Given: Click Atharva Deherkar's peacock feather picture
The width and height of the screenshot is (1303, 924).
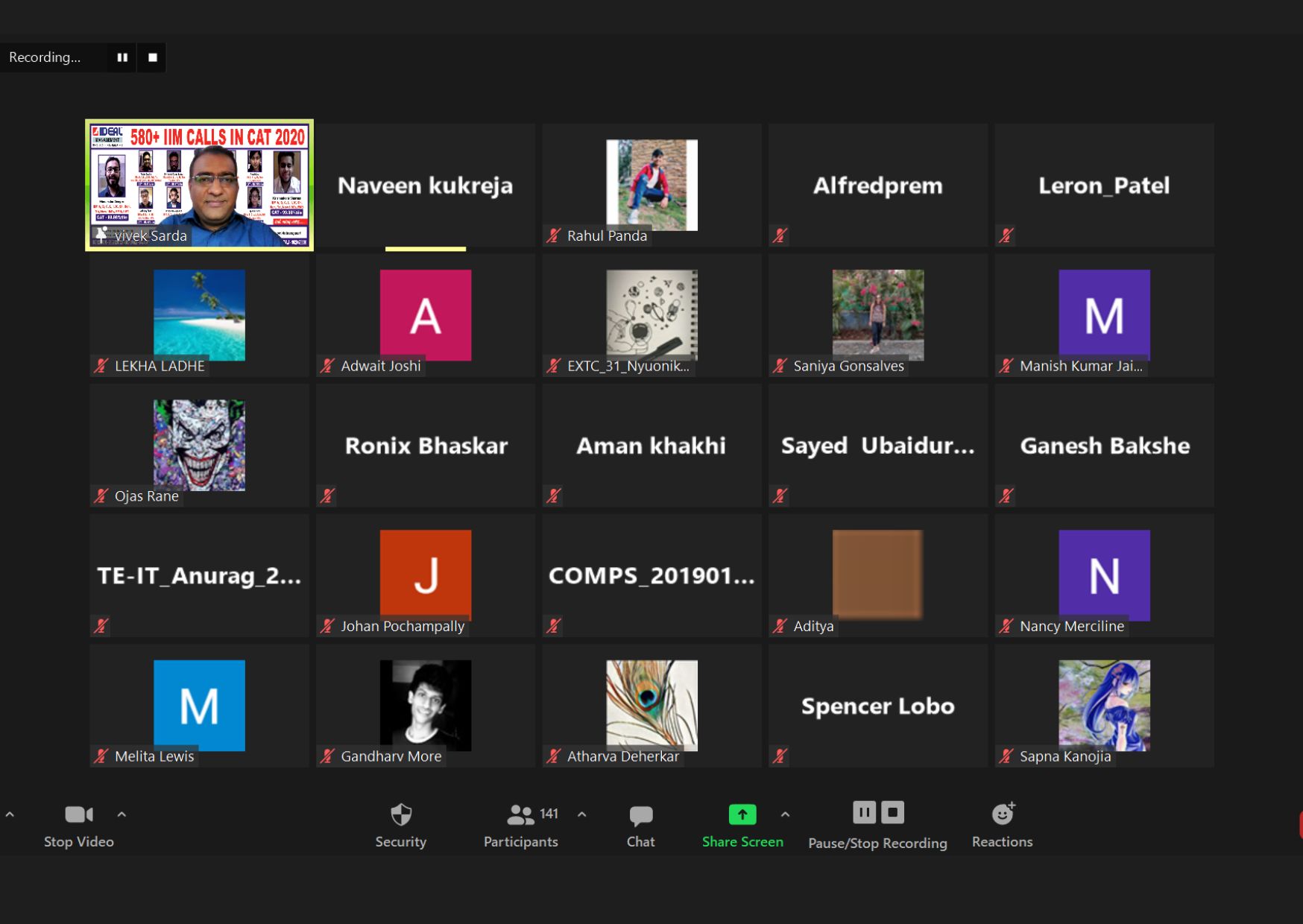Looking at the screenshot, I should point(652,705).
